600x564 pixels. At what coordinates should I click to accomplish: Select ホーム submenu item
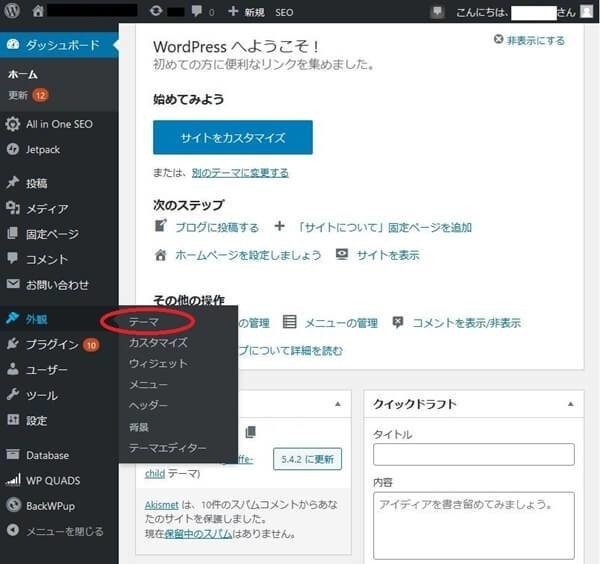(x=23, y=74)
